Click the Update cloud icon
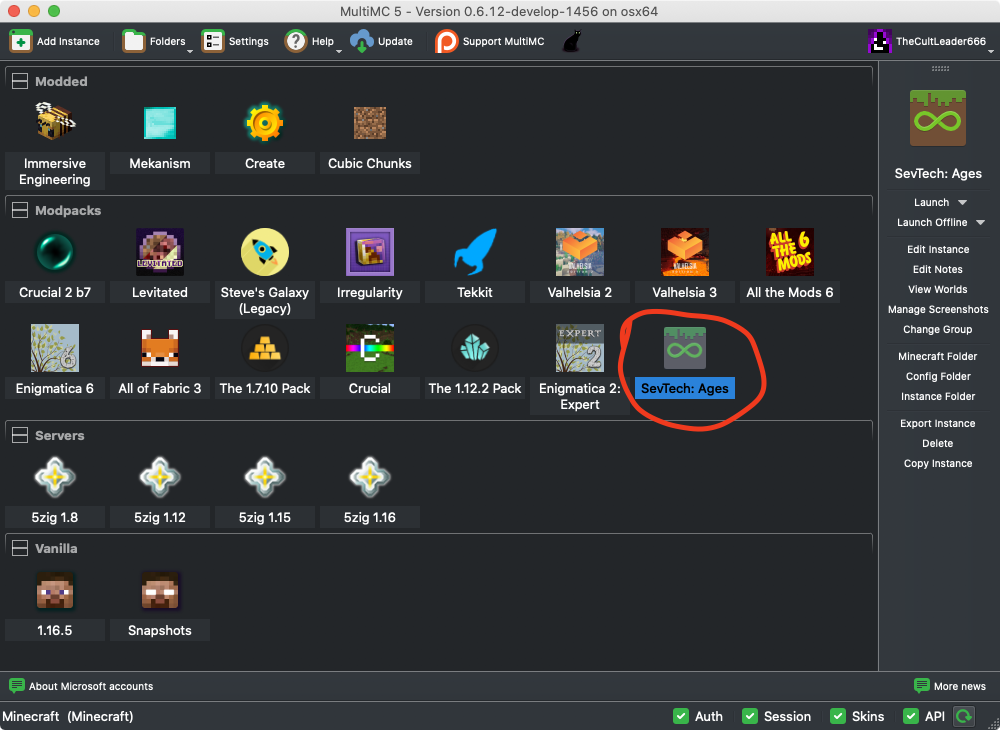Screen dimensions: 1000x730 (359, 41)
